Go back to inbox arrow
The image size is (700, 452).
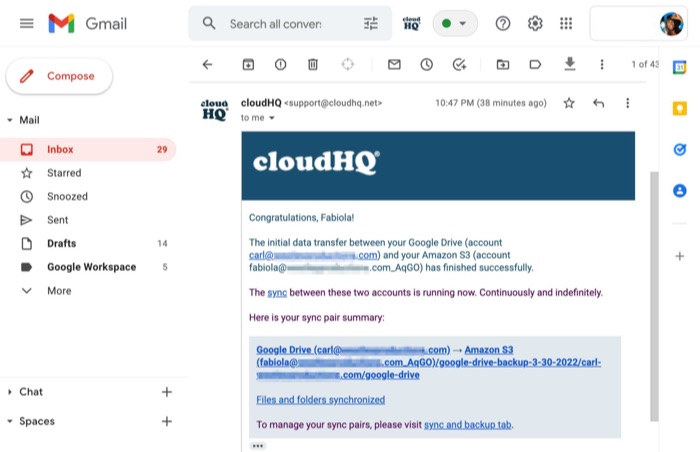(x=208, y=65)
